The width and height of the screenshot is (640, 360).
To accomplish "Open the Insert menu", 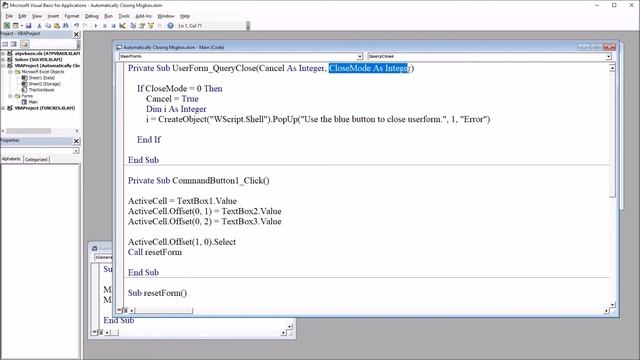I will (53, 16).
